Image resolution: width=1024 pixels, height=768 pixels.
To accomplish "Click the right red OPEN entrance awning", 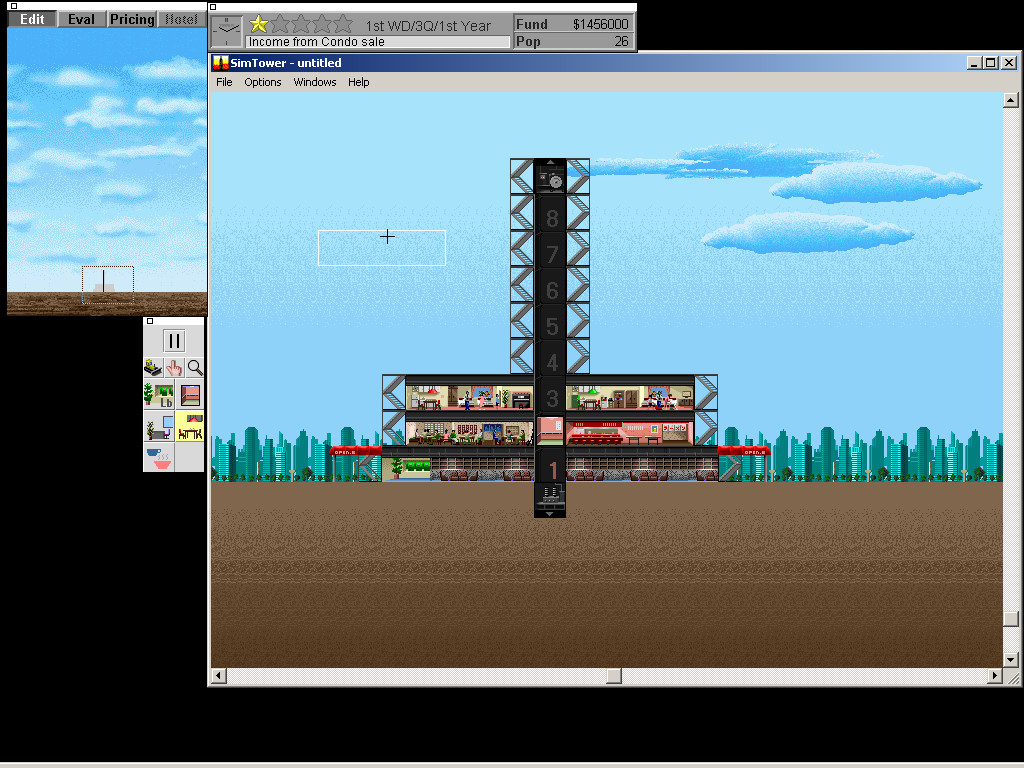I will (744, 451).
